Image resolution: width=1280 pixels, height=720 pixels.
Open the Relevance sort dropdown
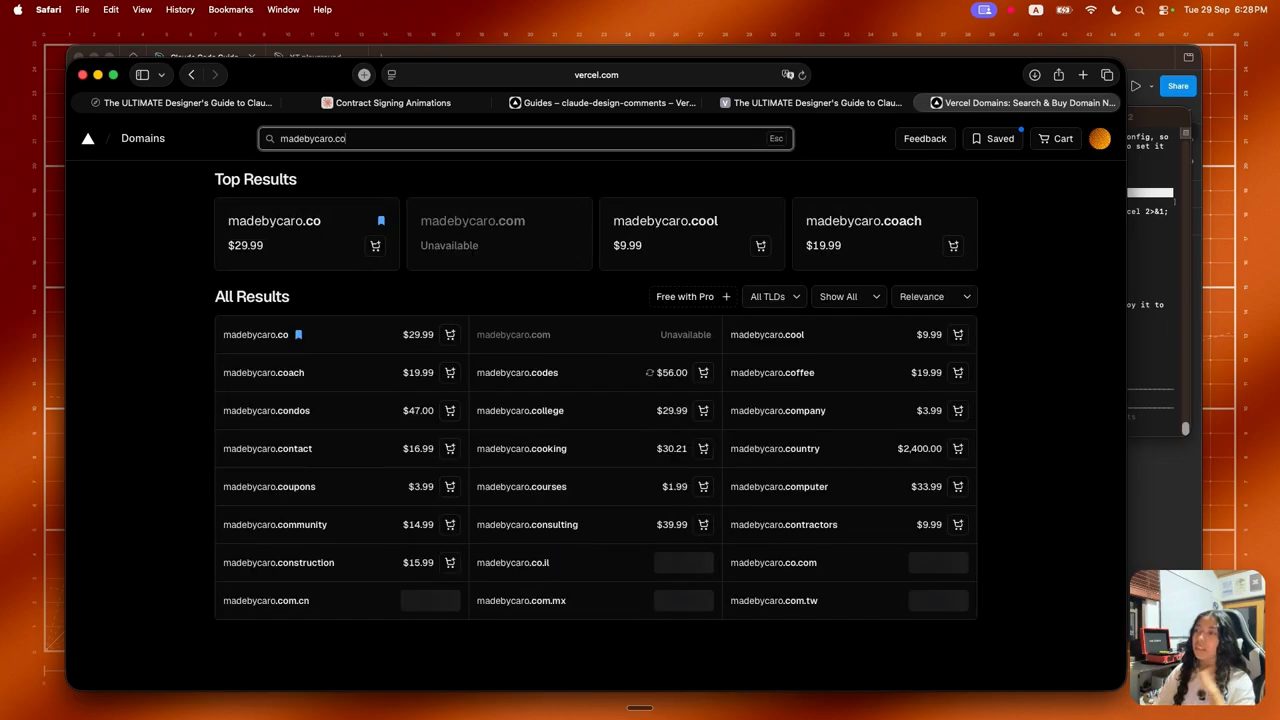pyautogui.click(x=934, y=297)
